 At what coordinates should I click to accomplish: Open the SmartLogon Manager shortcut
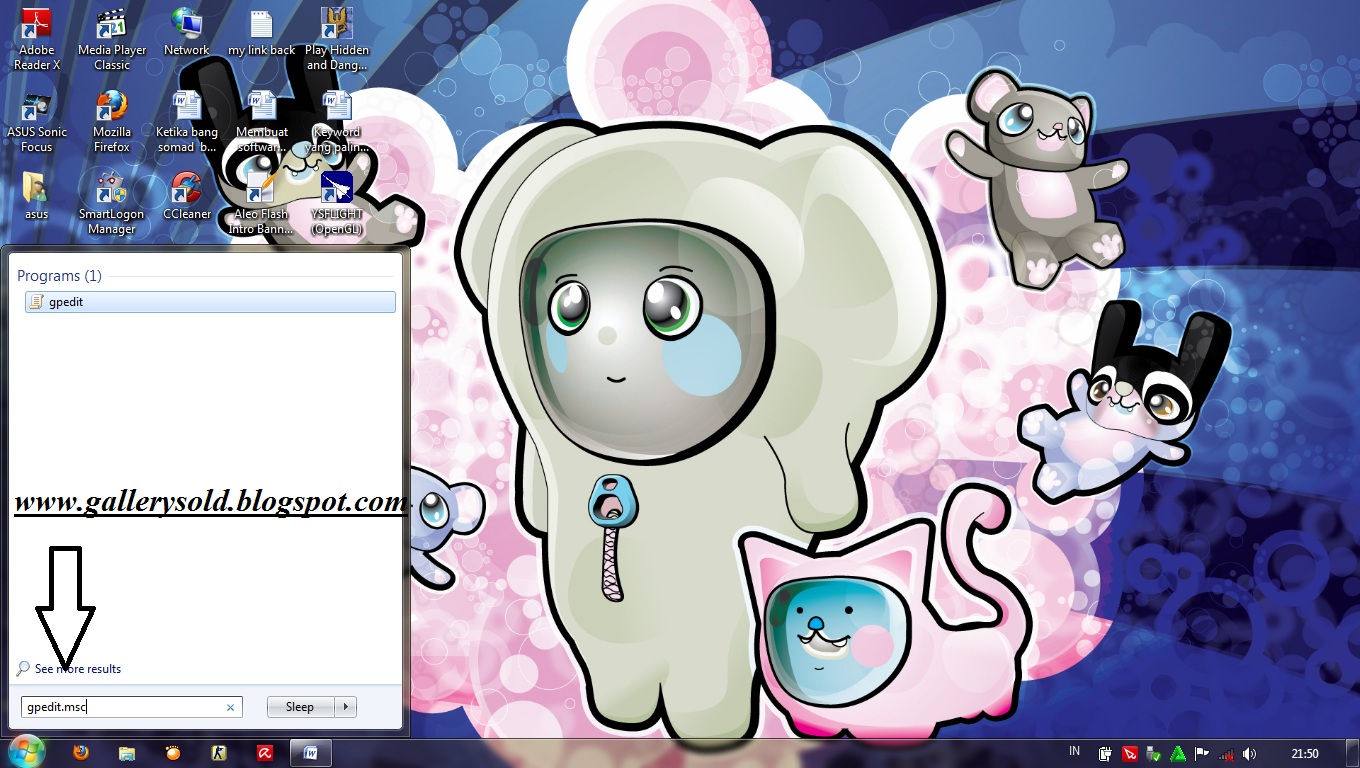112,204
